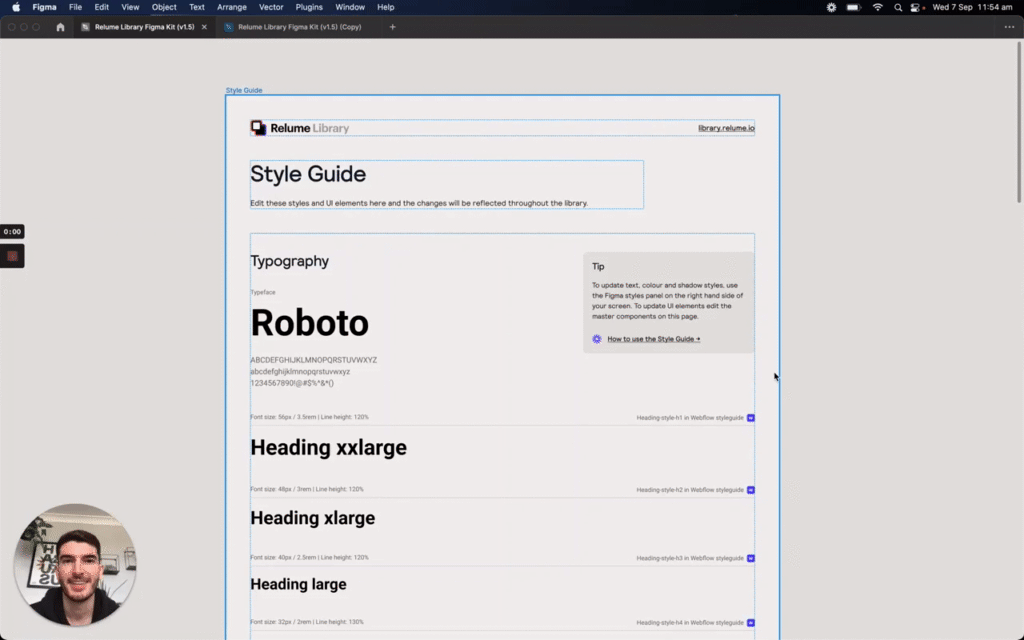Click the Webflow badge next to Heading-style-h4
Viewport: 1024px width, 640px height.
pos(751,623)
